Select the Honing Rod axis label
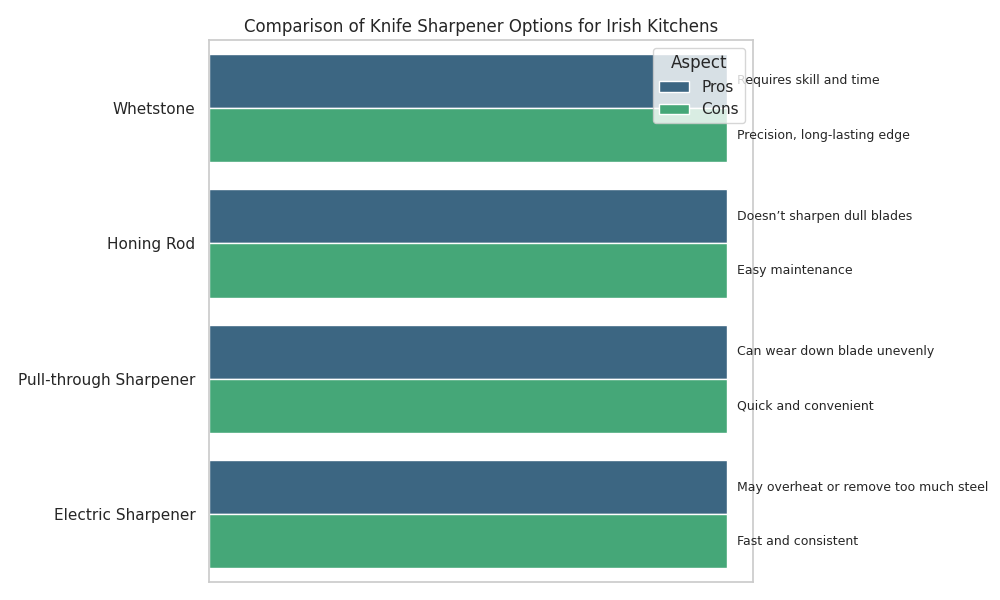The height and width of the screenshot is (600, 1000). (151, 244)
